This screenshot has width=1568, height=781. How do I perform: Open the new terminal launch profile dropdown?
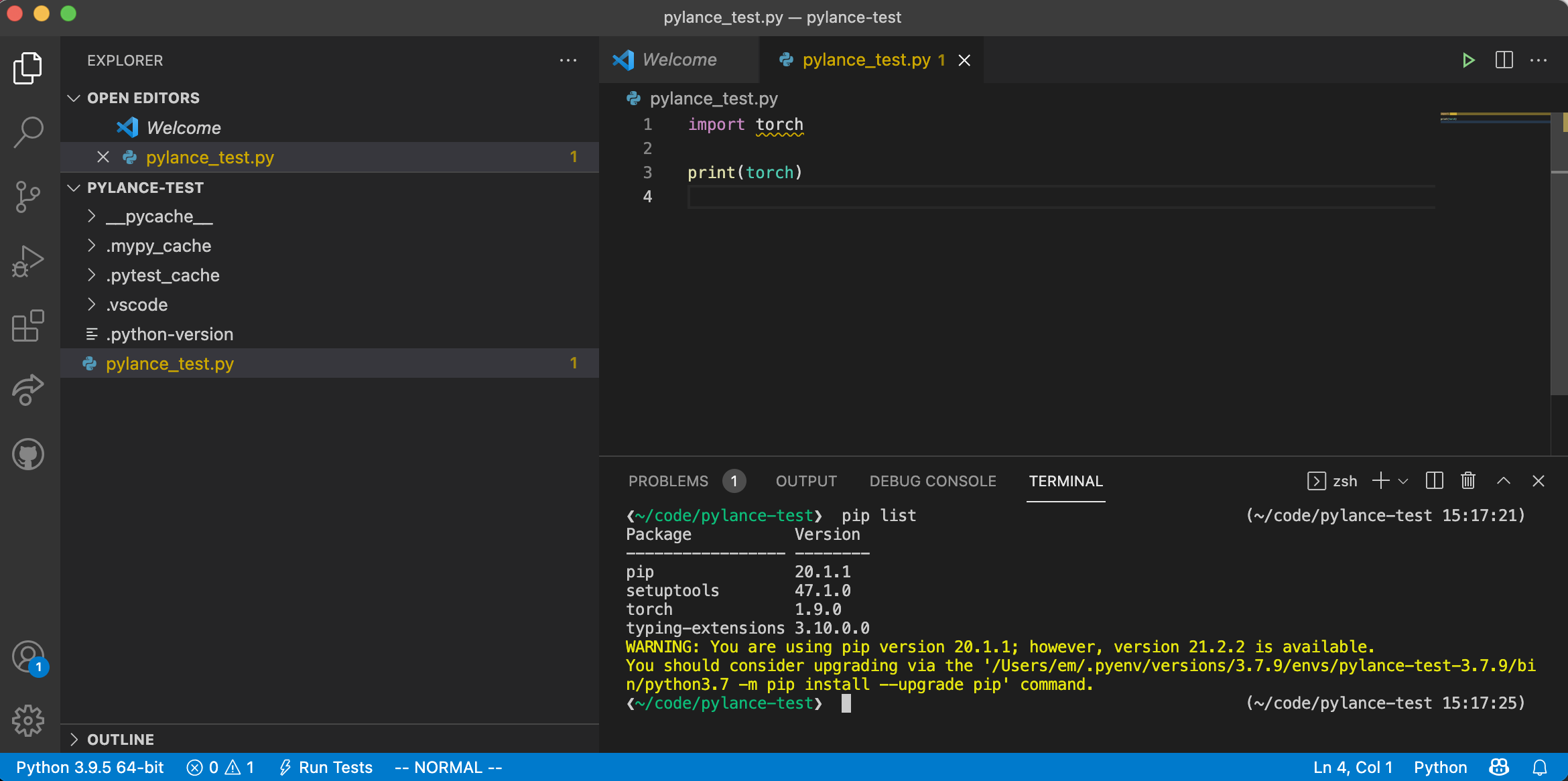(x=1404, y=481)
